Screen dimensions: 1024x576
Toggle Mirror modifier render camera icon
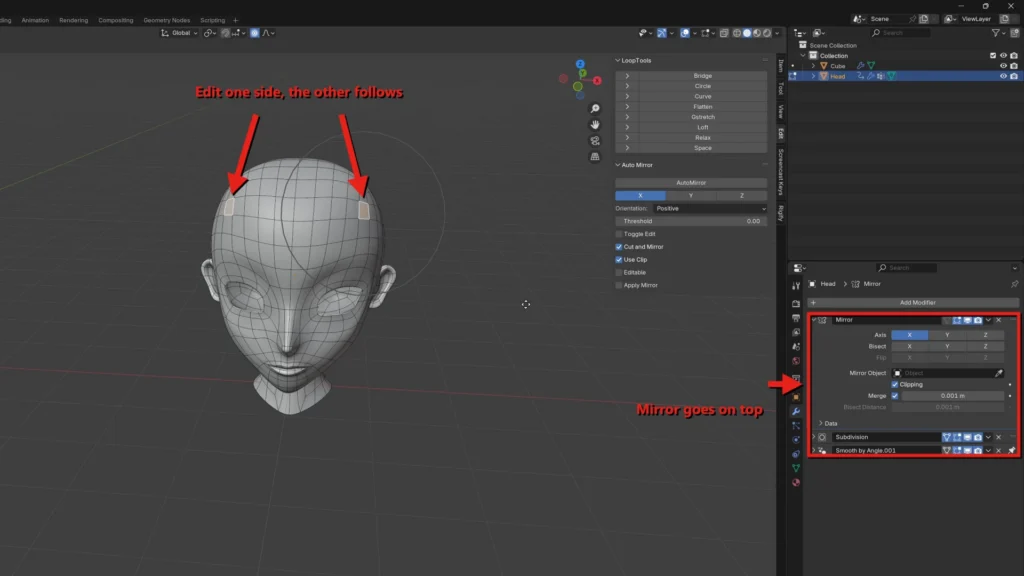pos(978,320)
